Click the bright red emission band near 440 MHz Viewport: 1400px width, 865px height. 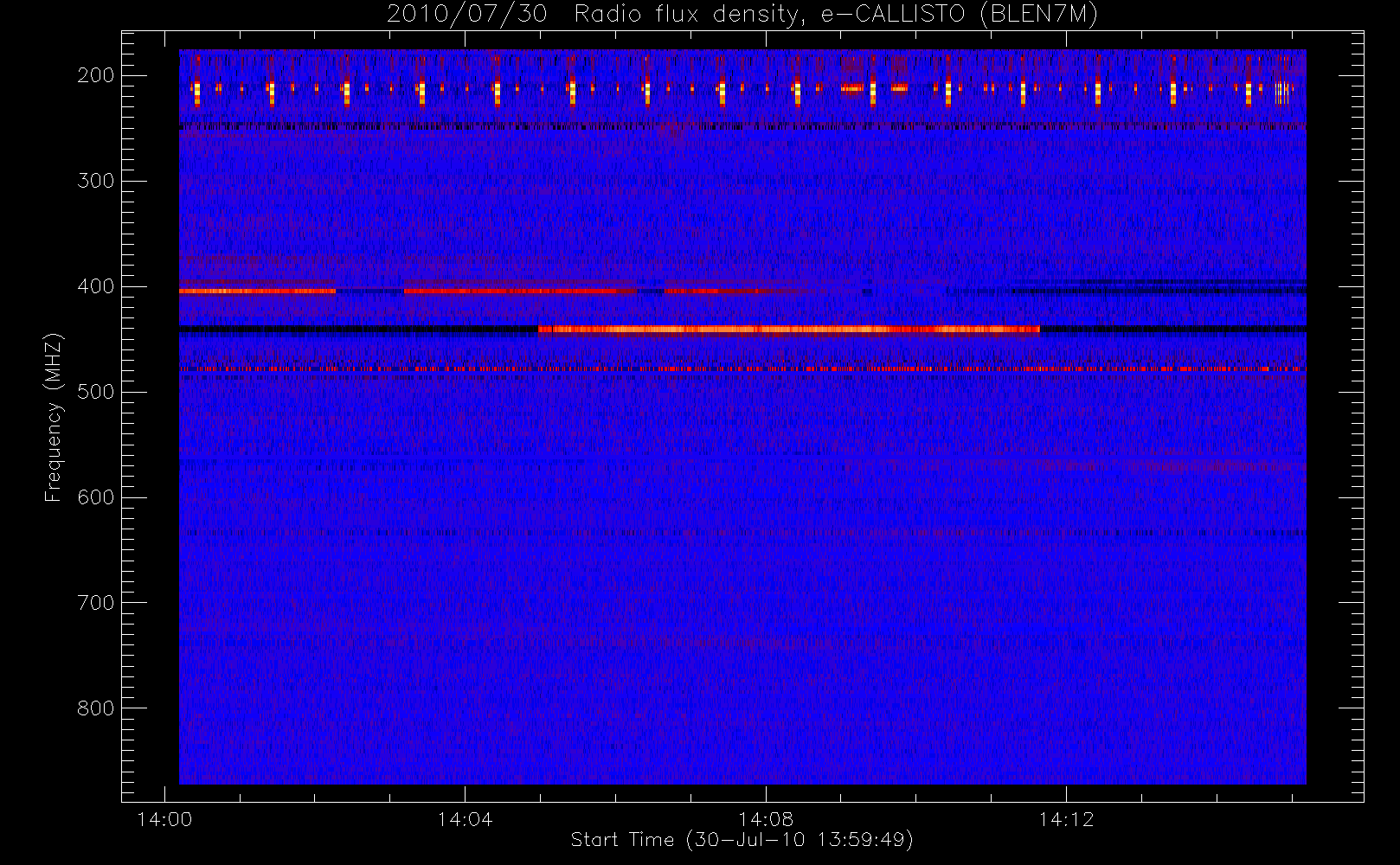788,330
